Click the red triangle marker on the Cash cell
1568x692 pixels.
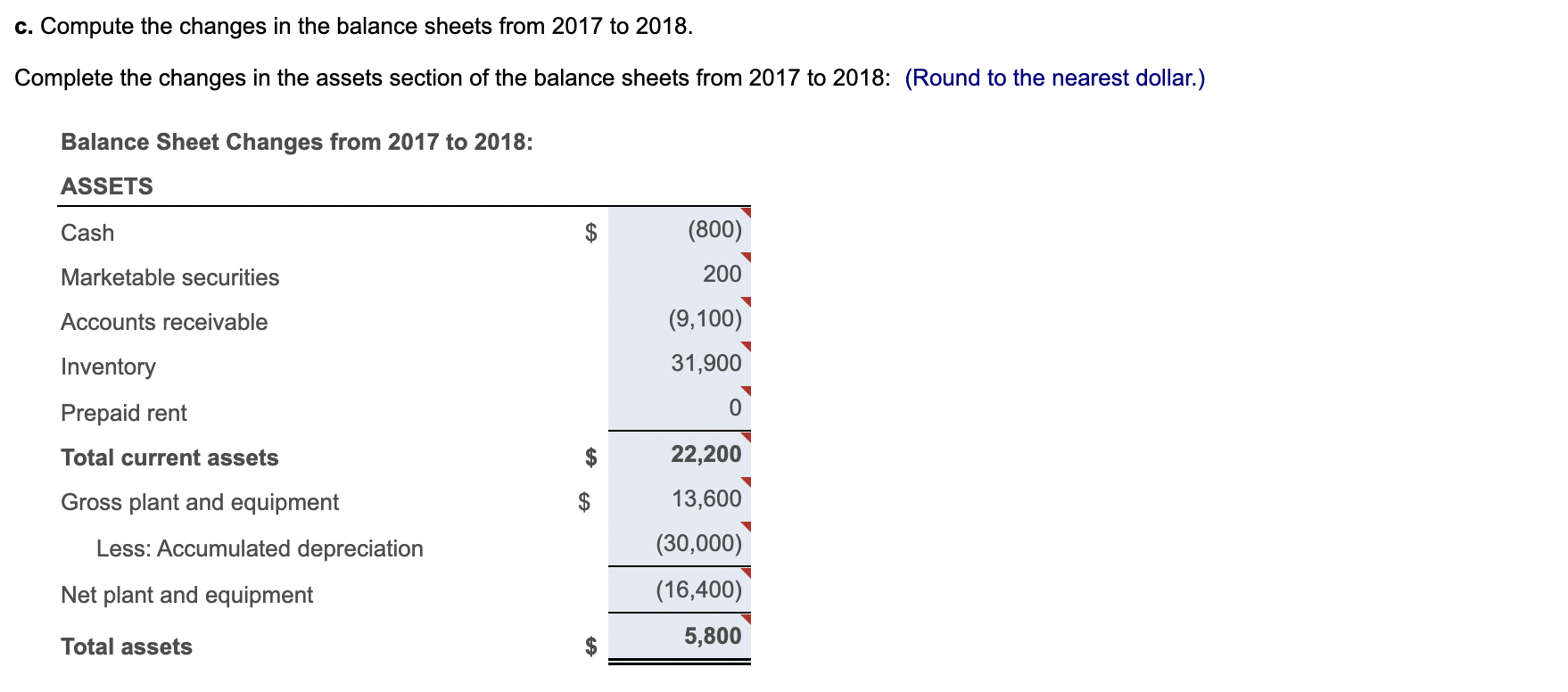tap(746, 212)
